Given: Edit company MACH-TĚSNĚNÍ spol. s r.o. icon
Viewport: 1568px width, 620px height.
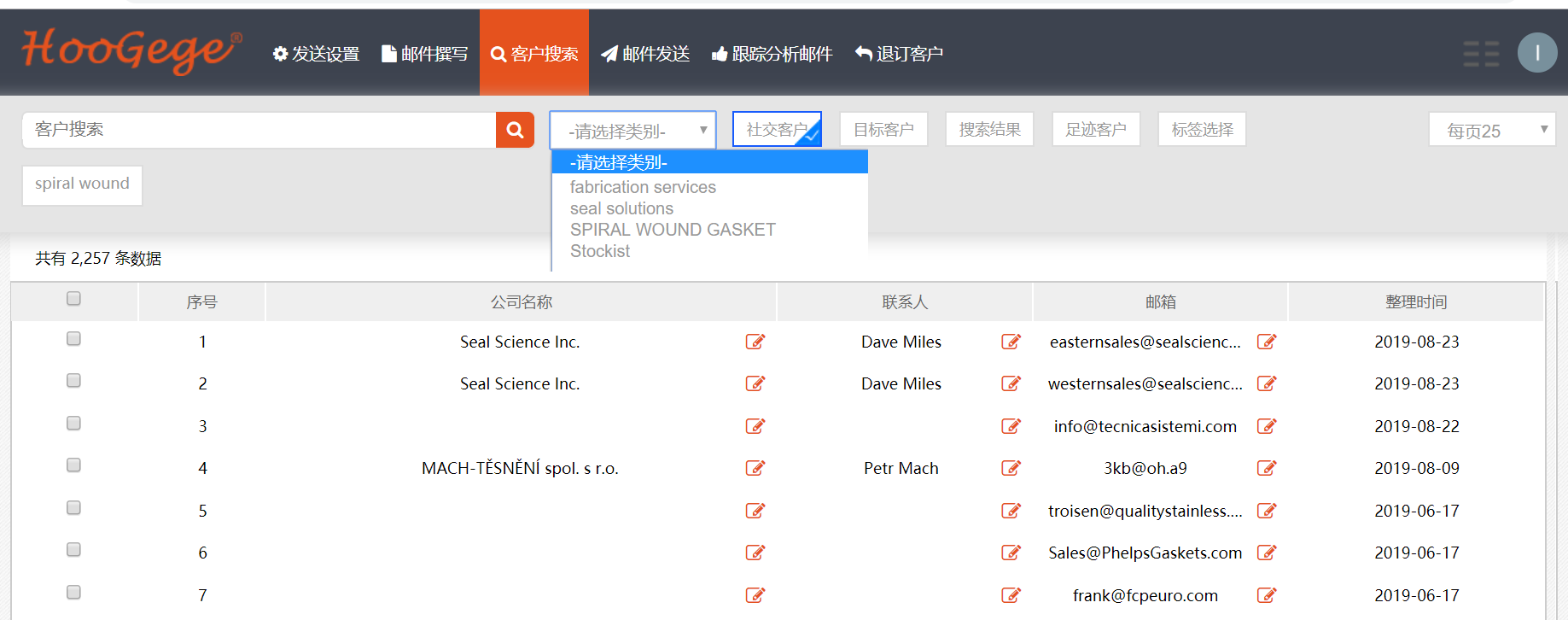Looking at the screenshot, I should (x=755, y=468).
